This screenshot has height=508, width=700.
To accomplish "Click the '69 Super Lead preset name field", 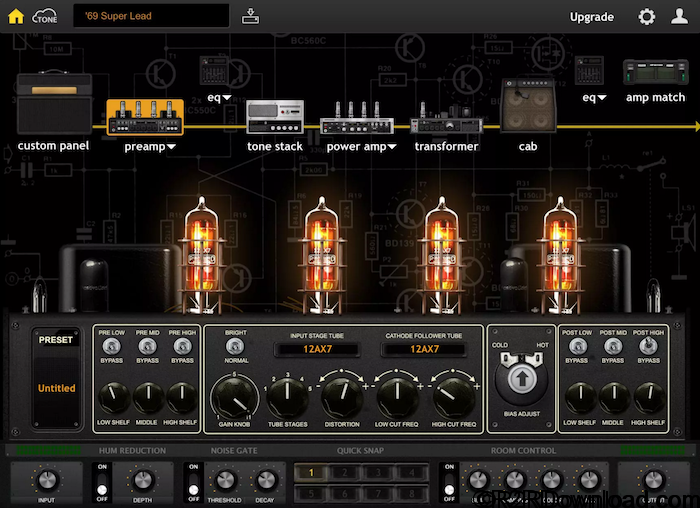I will [151, 16].
